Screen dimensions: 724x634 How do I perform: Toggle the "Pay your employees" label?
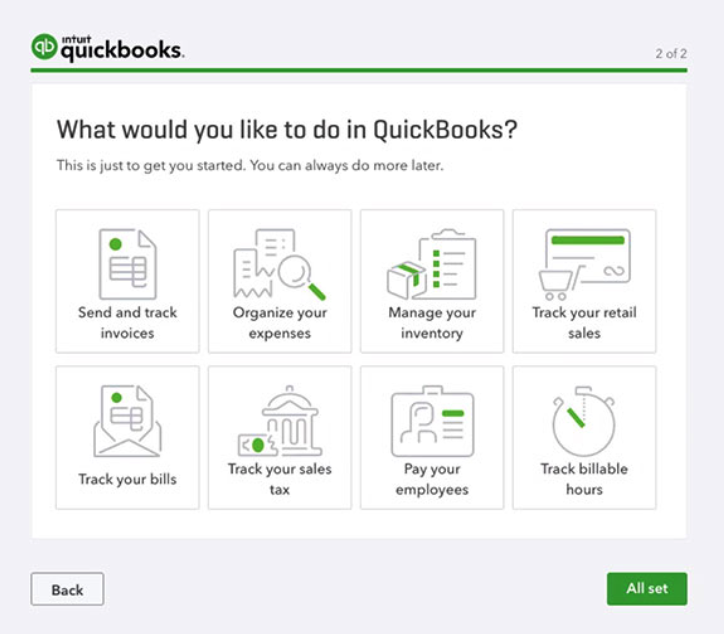pyautogui.click(x=432, y=479)
